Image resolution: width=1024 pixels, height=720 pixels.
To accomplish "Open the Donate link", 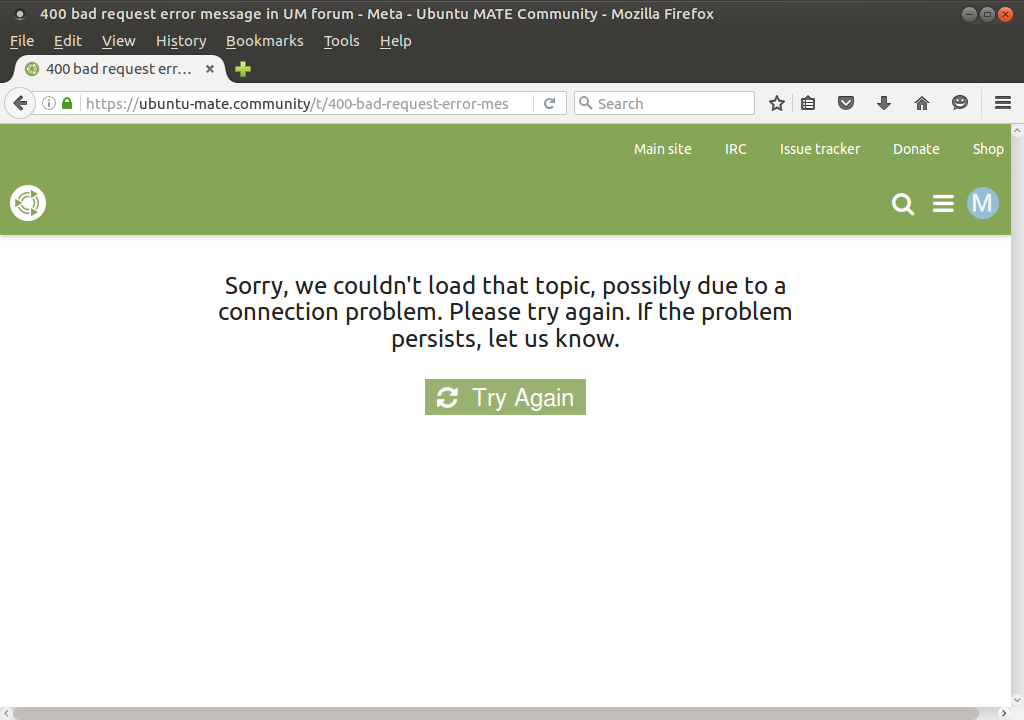I will (x=916, y=149).
